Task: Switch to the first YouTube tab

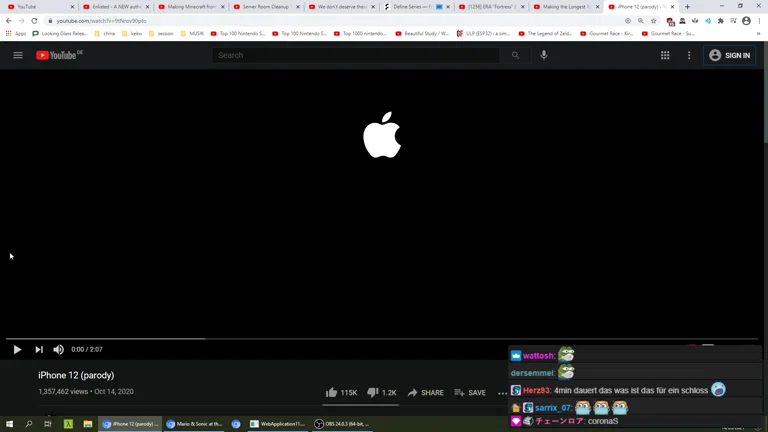Action: pos(39,7)
